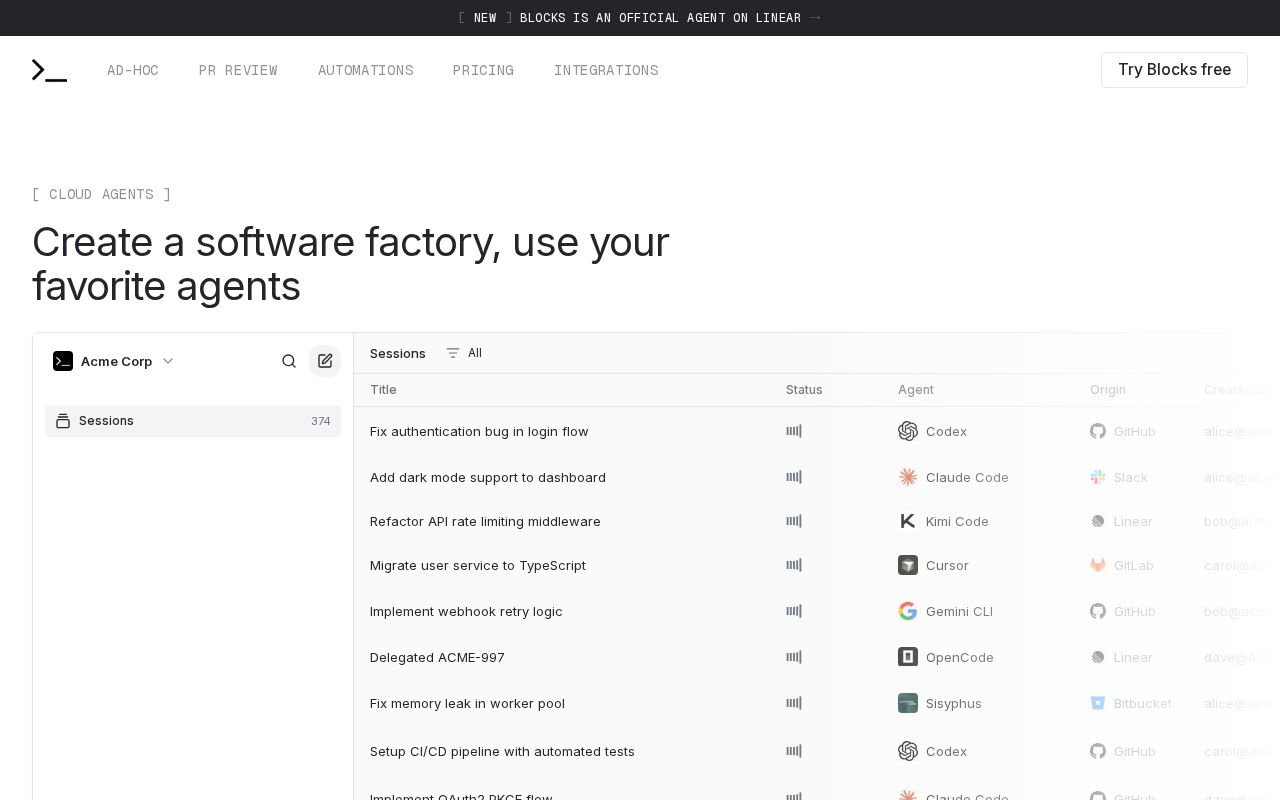Click the Bitbucket origin icon
The image size is (1280, 800).
1098,703
